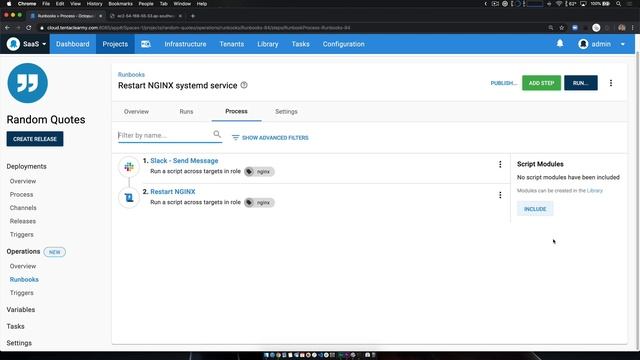
Task: Open Variables section in sidebar
Action: click(x=21, y=310)
